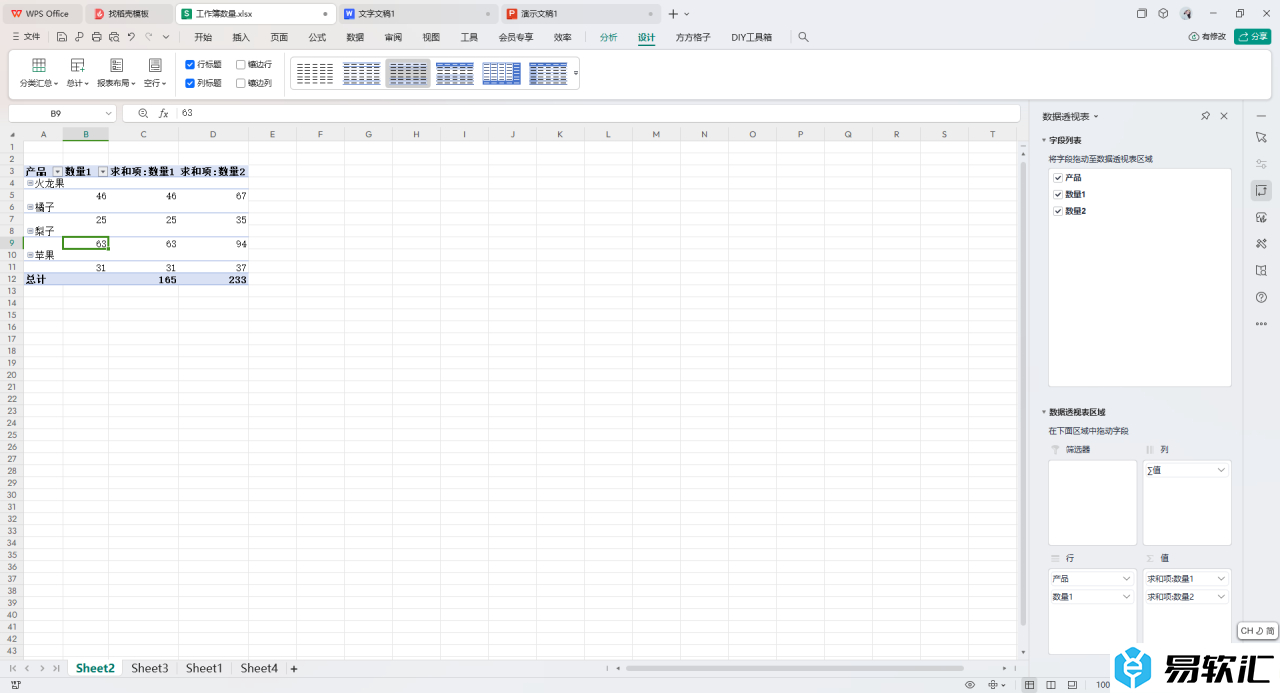1280x693 pixels.
Task: Pin the pivot table pane
Action: [1205, 116]
